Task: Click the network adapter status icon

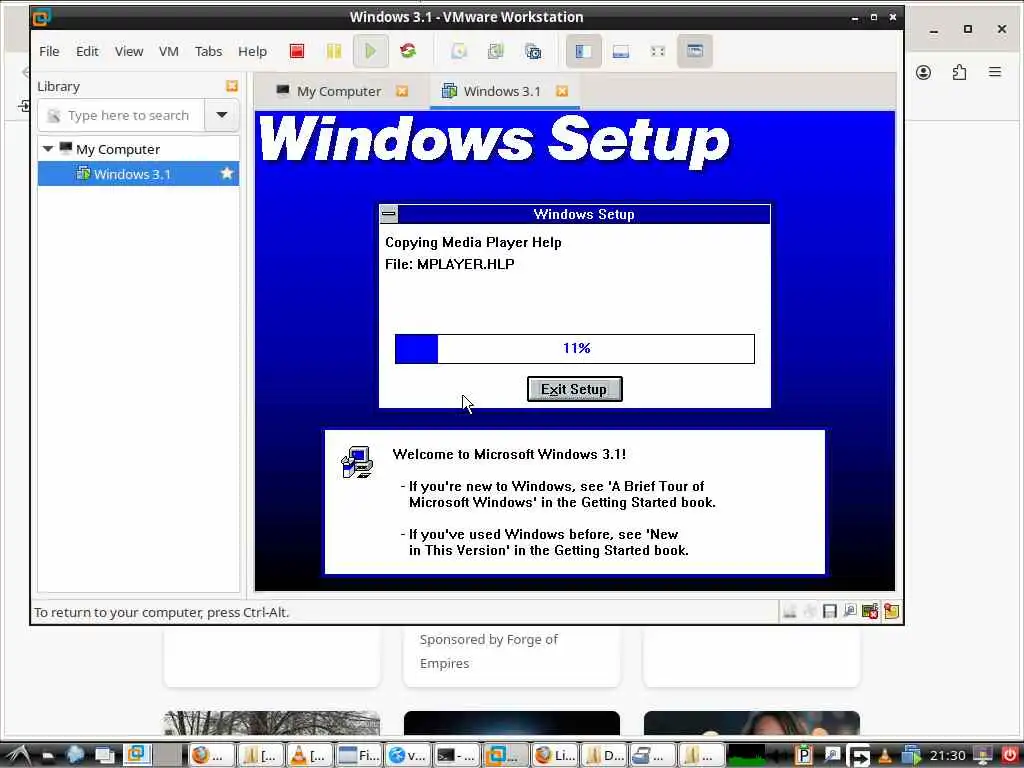Action: coord(850,611)
